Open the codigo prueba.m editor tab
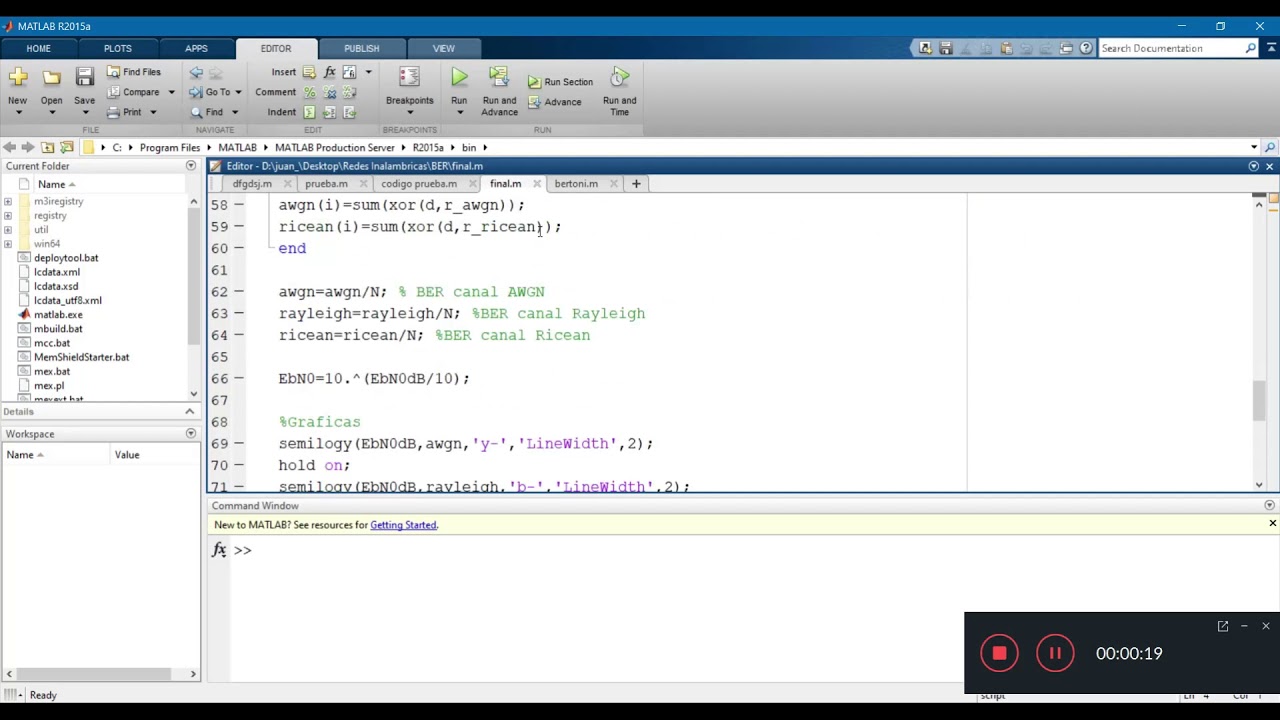This screenshot has height=720, width=1280. pos(418,184)
